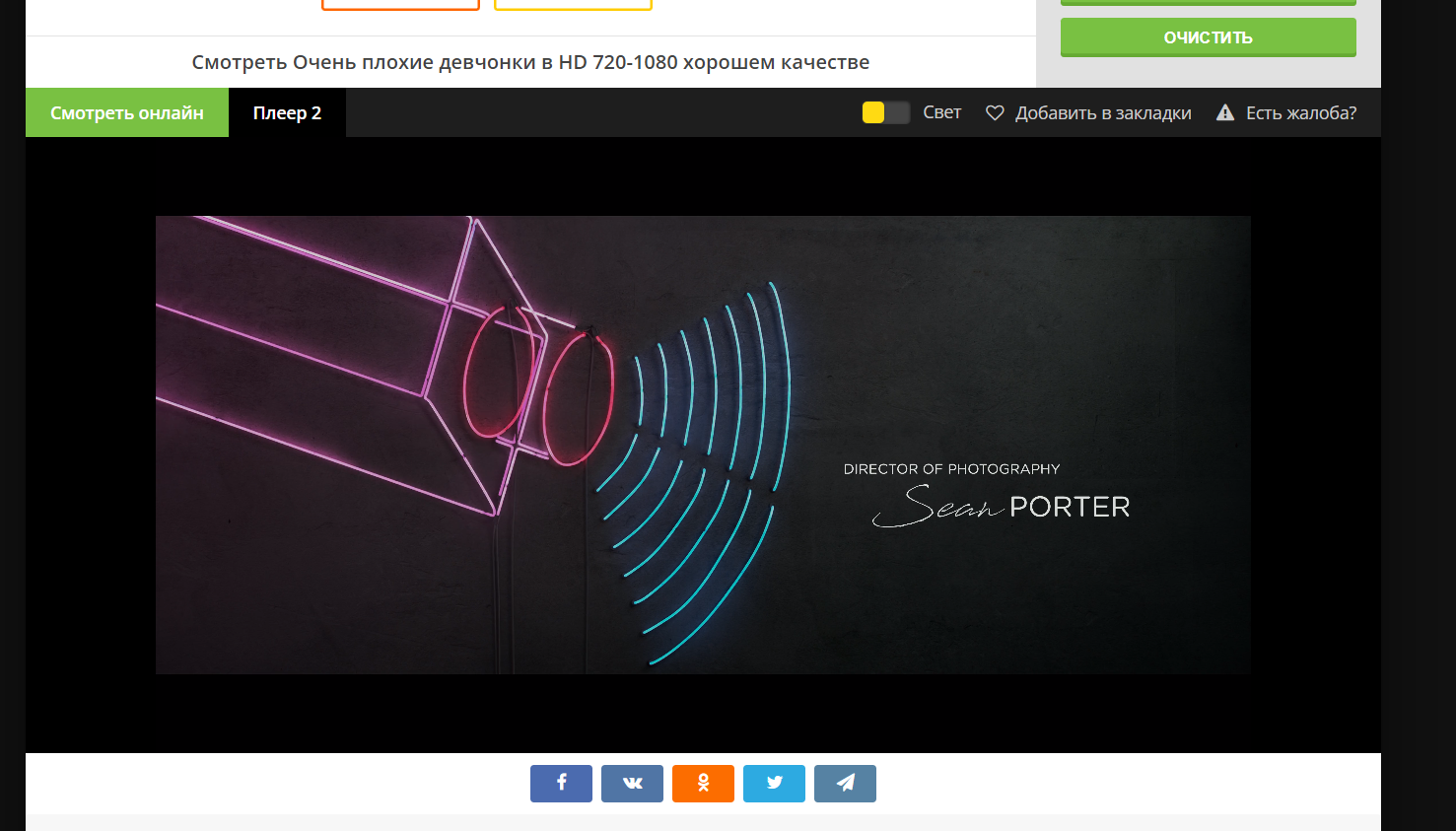Click the Смотреть Очень плохие девчонки heading

pyautogui.click(x=530, y=62)
